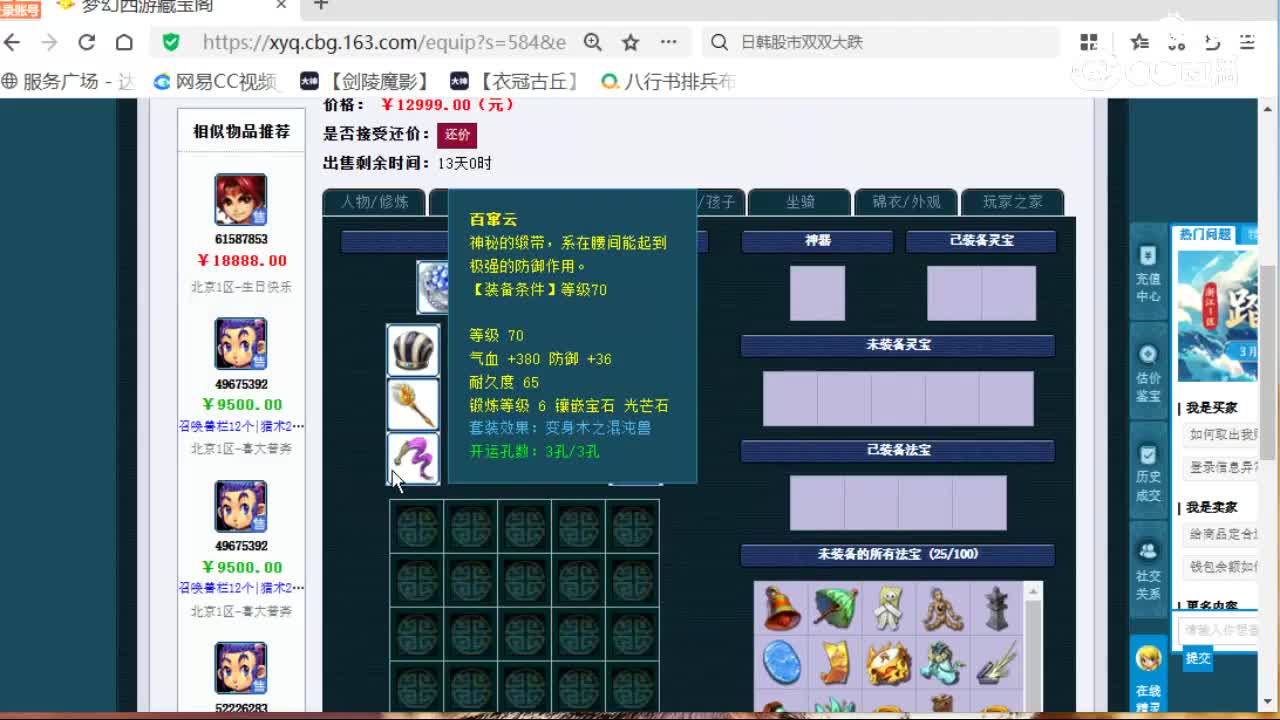Select the helmet equipment icon
Screen dimensions: 1280x720
[x=413, y=351]
